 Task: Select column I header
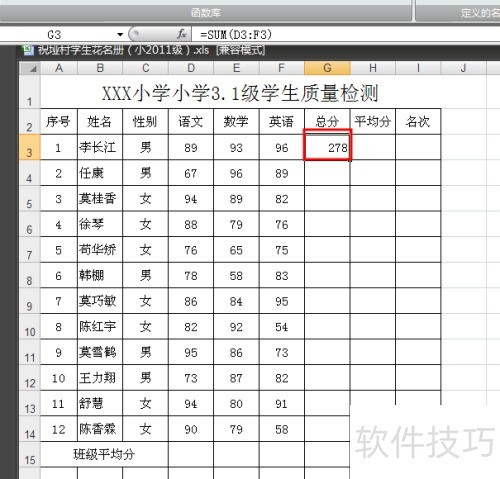[x=418, y=68]
